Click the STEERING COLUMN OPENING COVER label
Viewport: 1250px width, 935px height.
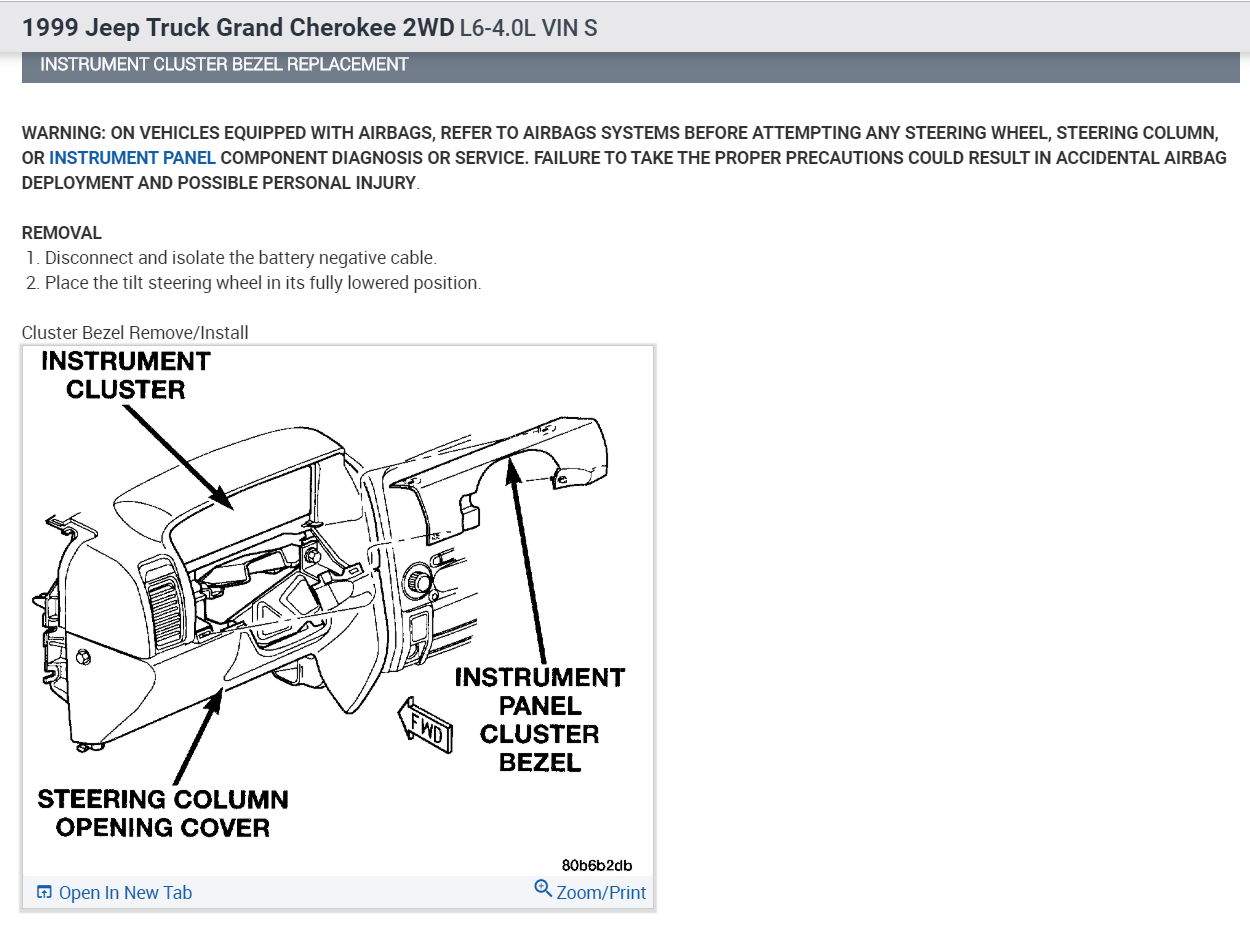point(163,813)
